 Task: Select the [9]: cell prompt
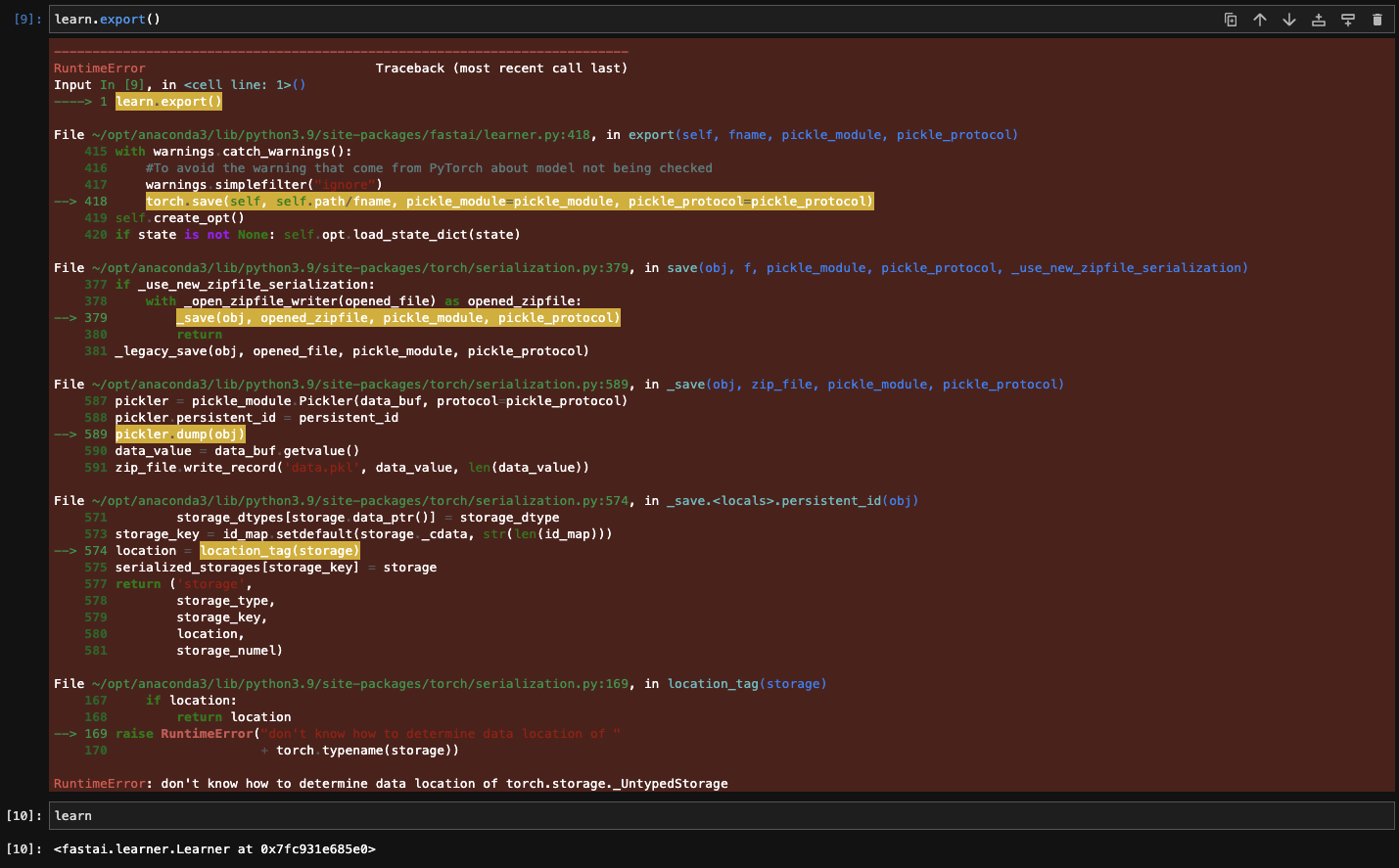27,20
